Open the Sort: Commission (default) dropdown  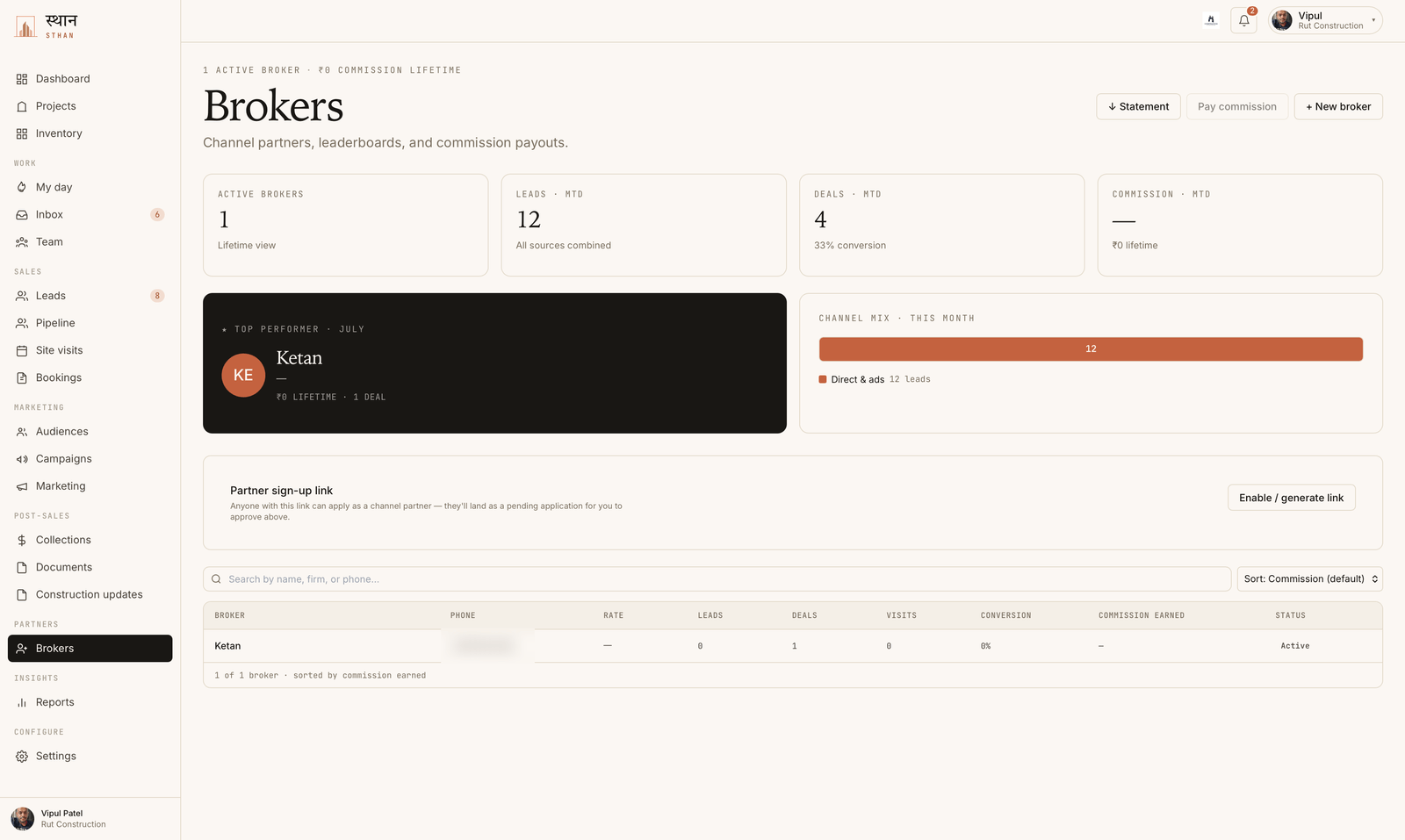1310,579
